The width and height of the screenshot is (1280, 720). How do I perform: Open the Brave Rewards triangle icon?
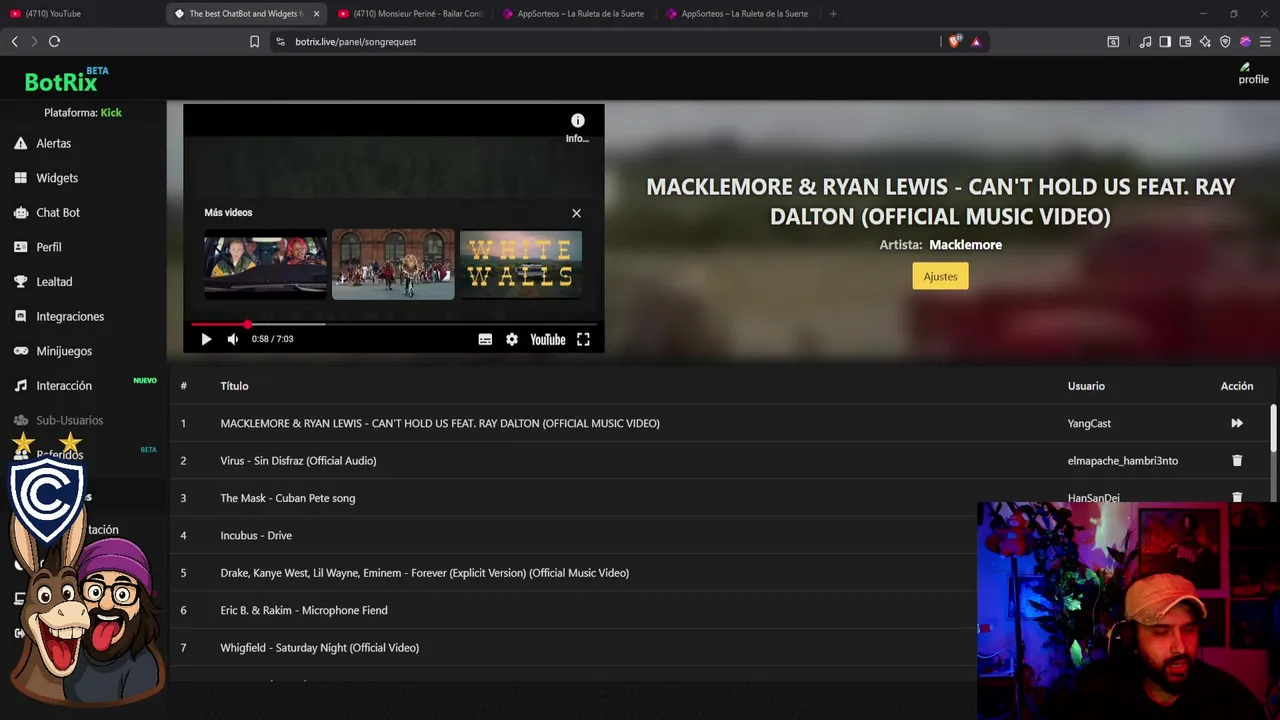click(x=976, y=42)
